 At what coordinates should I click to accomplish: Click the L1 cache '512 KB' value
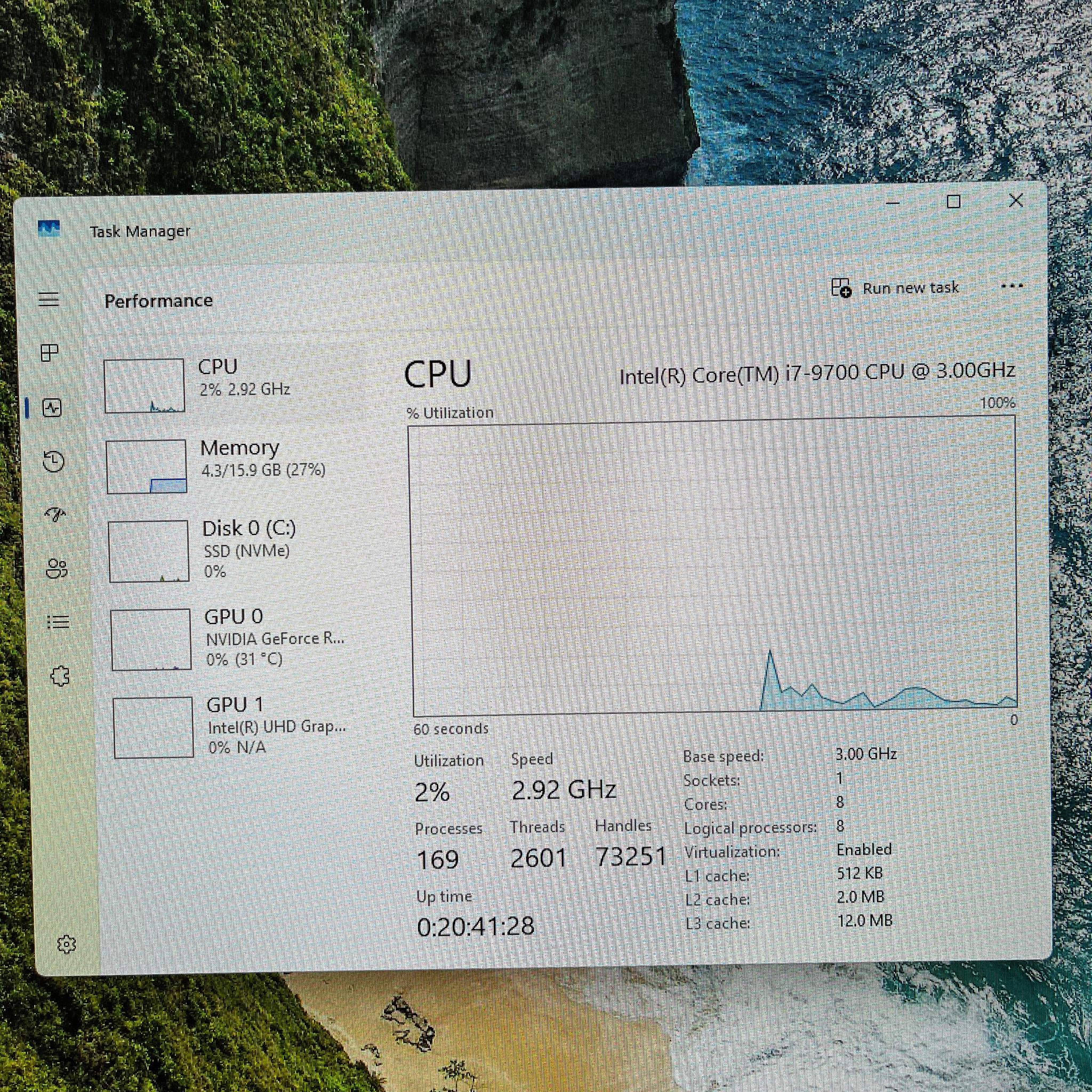pyautogui.click(x=860, y=873)
